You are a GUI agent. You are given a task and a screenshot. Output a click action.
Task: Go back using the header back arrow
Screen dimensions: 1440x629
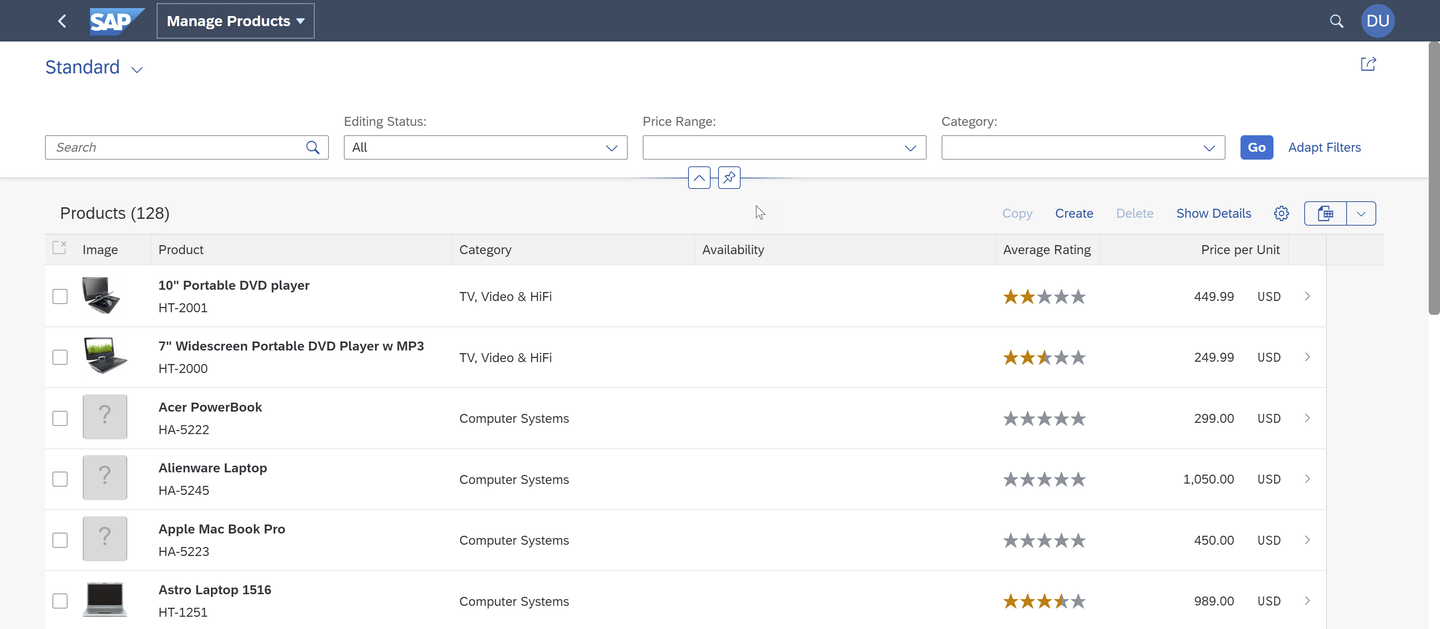tap(62, 21)
